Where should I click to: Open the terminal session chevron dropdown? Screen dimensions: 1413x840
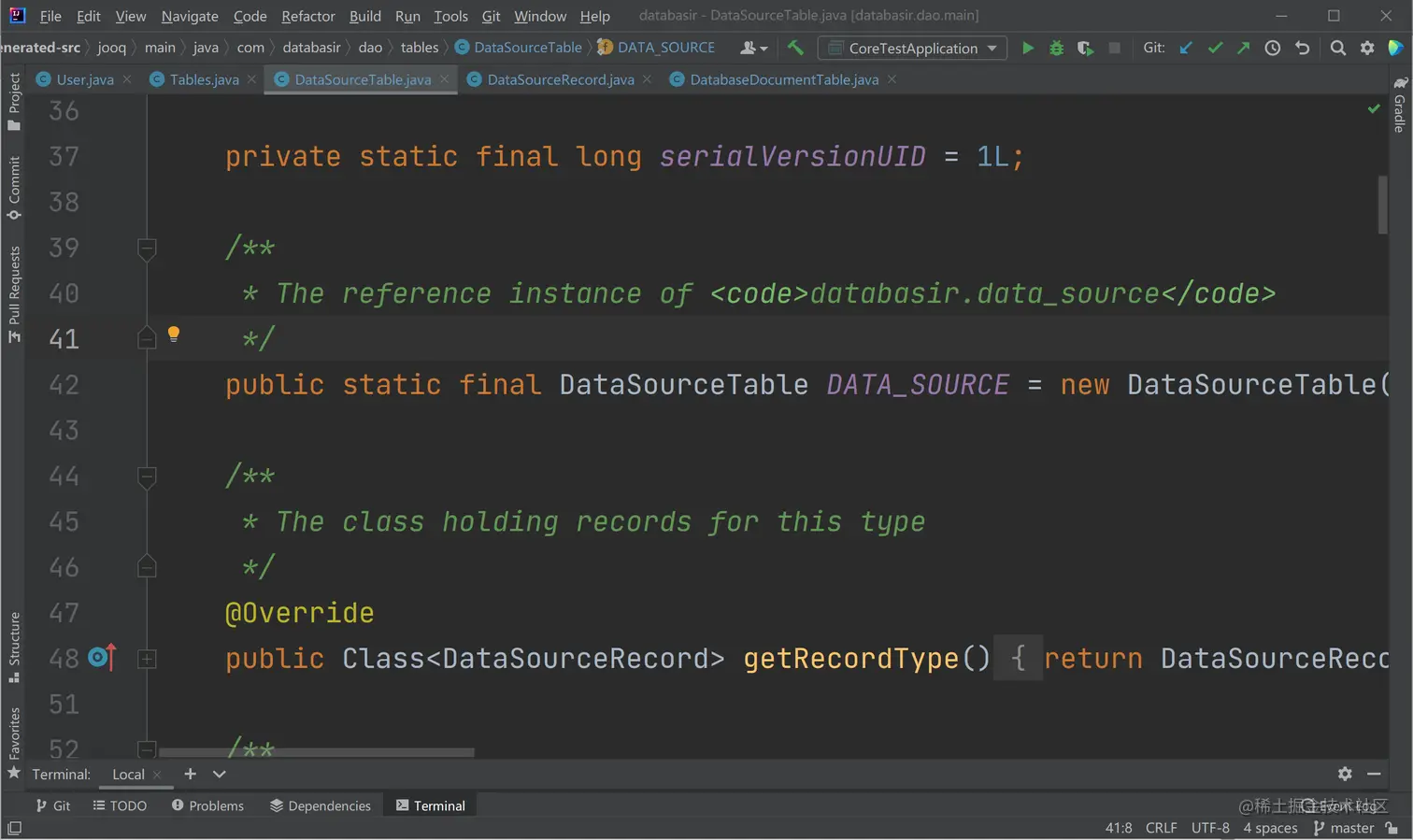click(x=220, y=774)
